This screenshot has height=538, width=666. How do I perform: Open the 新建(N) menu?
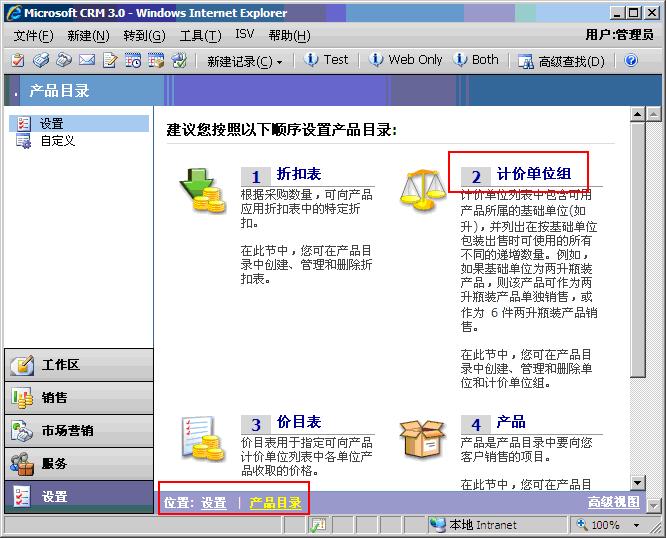88,36
